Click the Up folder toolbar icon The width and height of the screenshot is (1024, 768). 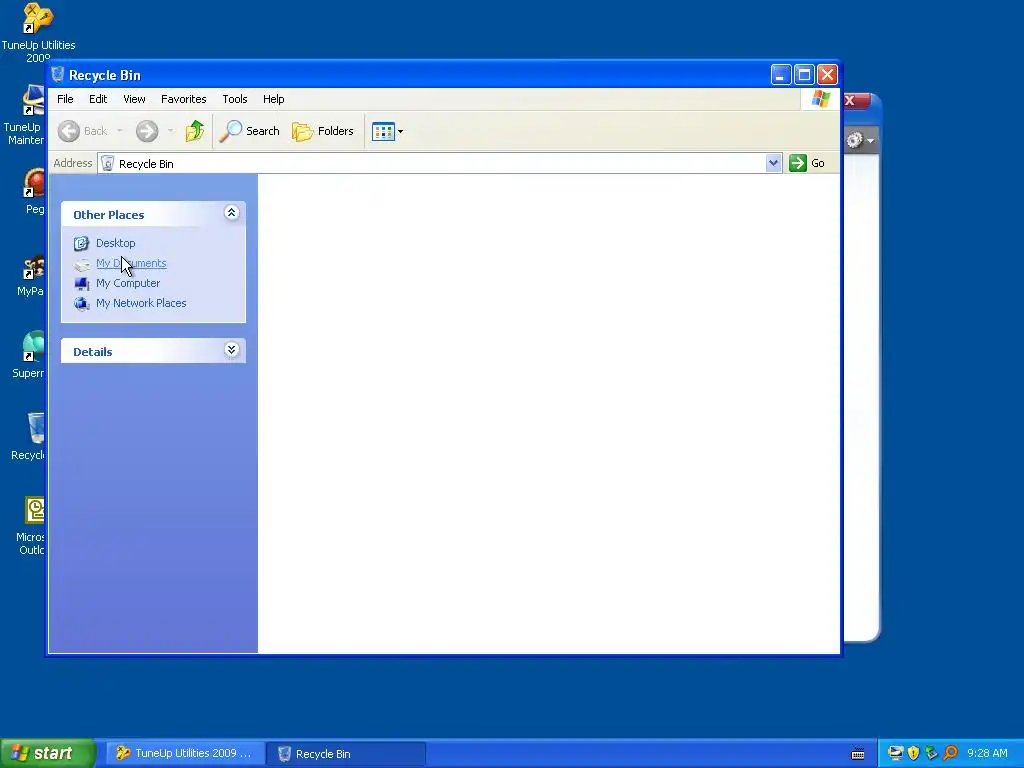[195, 131]
